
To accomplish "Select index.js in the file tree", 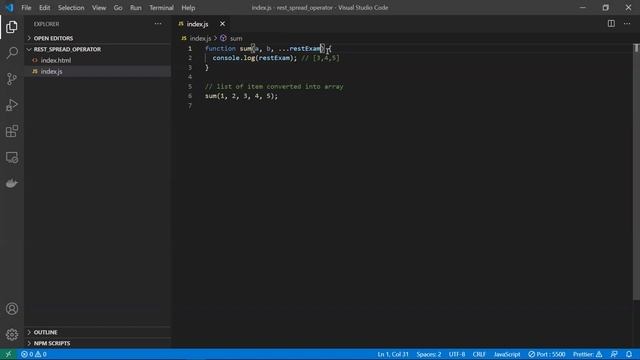I will pos(97,71).
